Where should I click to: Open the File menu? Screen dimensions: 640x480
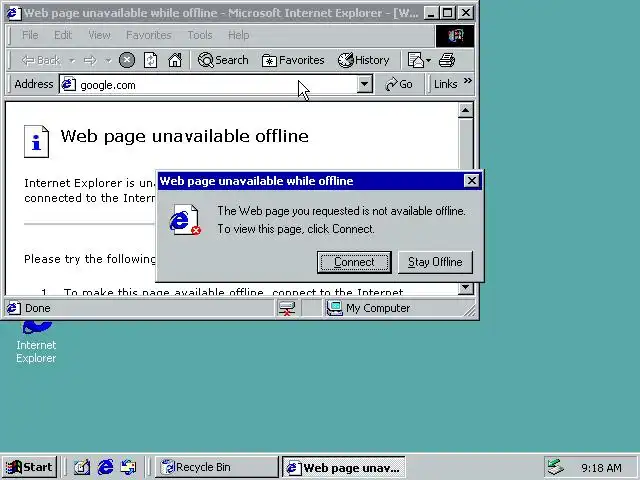(30, 35)
